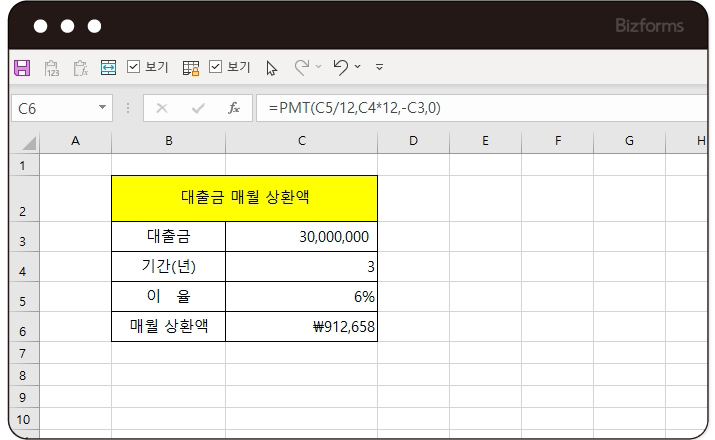Click the formula bar options dots handle
The height and width of the screenshot is (440, 715).
pos(128,108)
